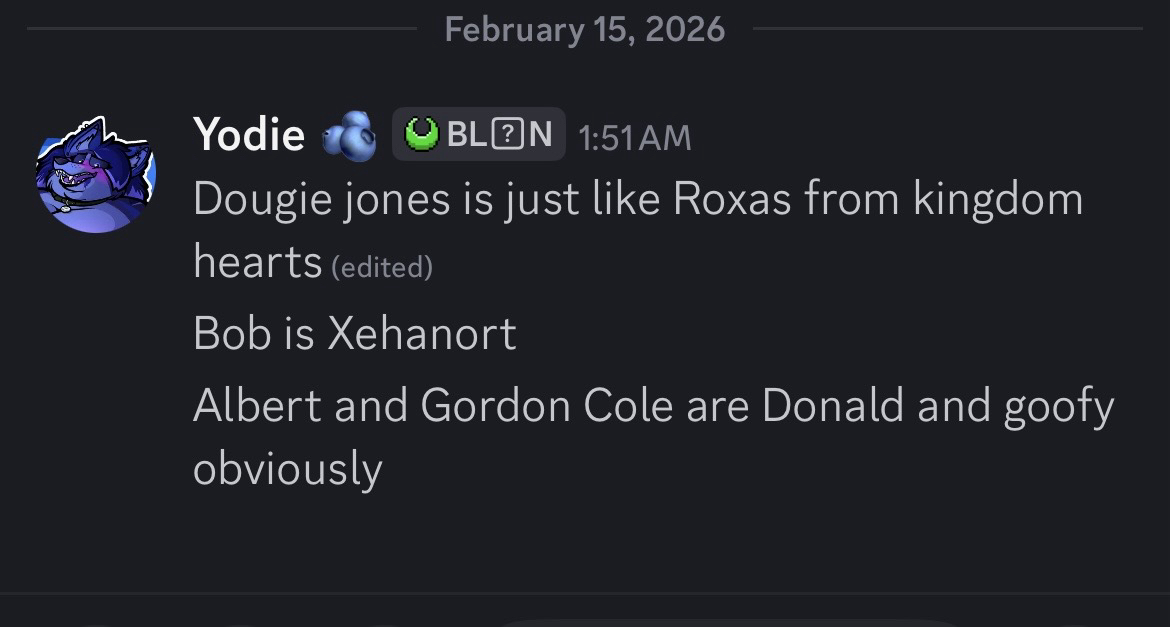Click the word obviously
1170x627 pixels.
(287, 468)
